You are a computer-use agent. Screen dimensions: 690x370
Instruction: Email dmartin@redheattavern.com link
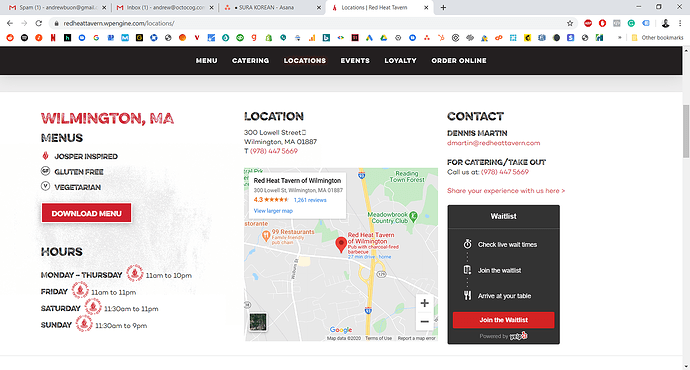[493, 143]
